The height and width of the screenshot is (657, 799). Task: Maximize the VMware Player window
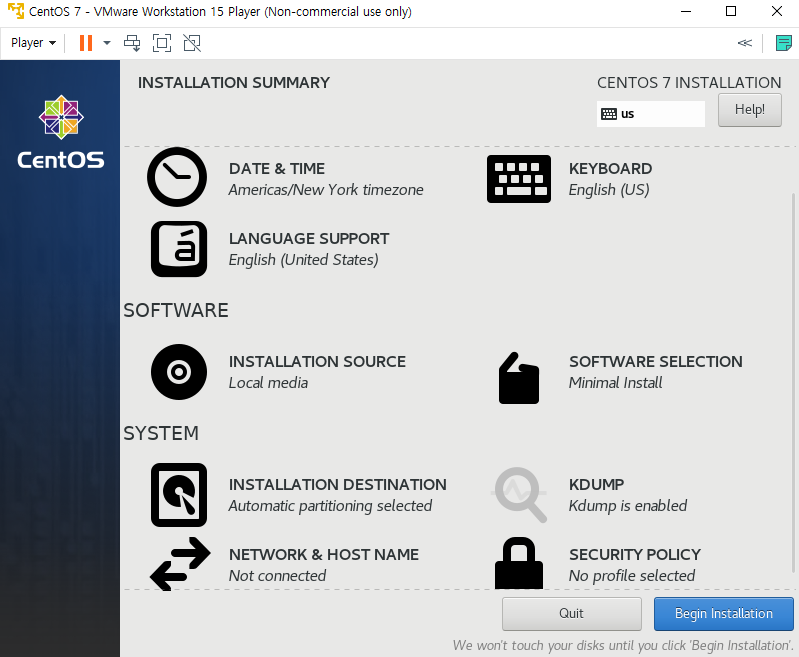(731, 11)
